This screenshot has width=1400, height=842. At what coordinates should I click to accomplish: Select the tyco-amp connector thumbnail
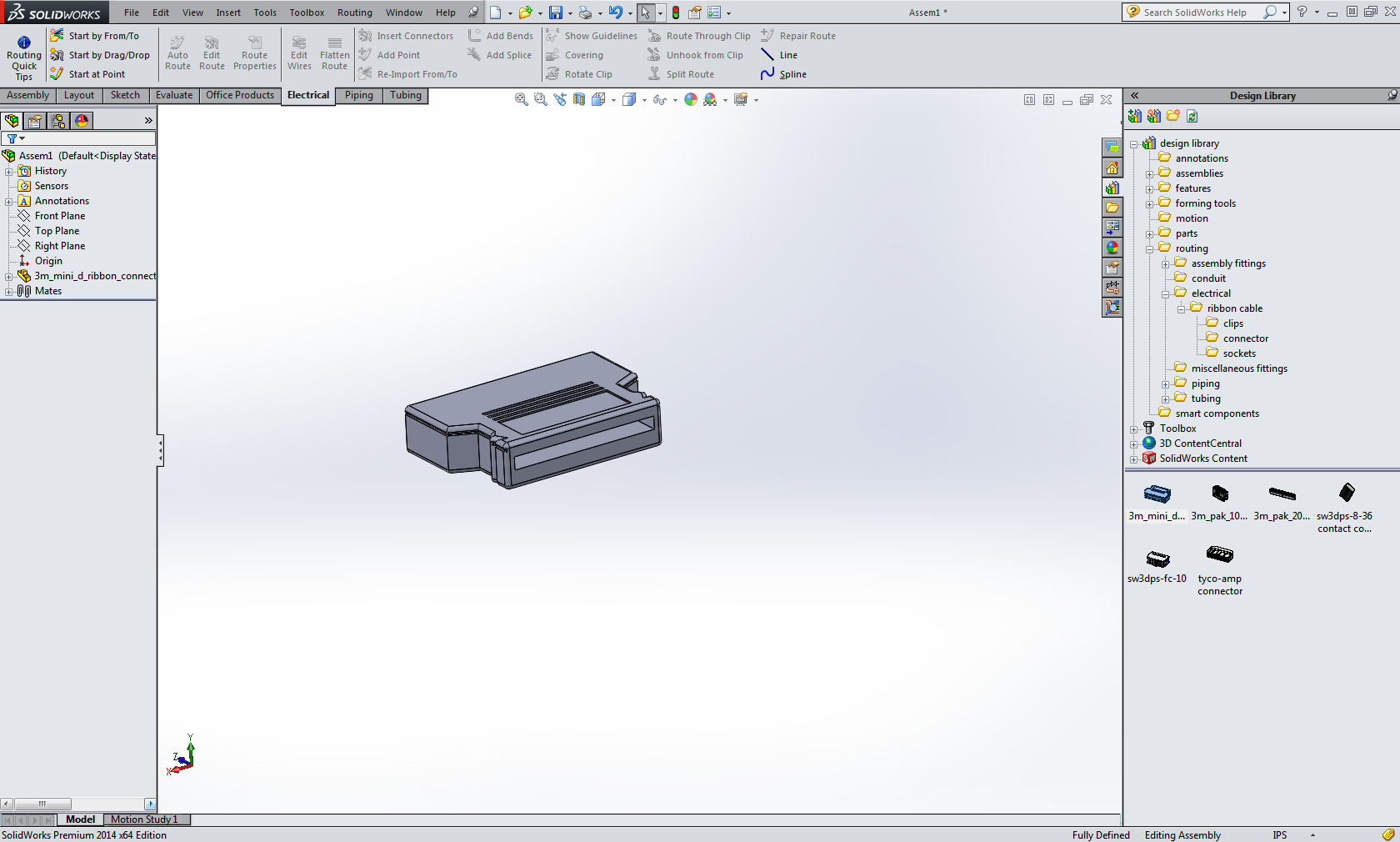1220,569
